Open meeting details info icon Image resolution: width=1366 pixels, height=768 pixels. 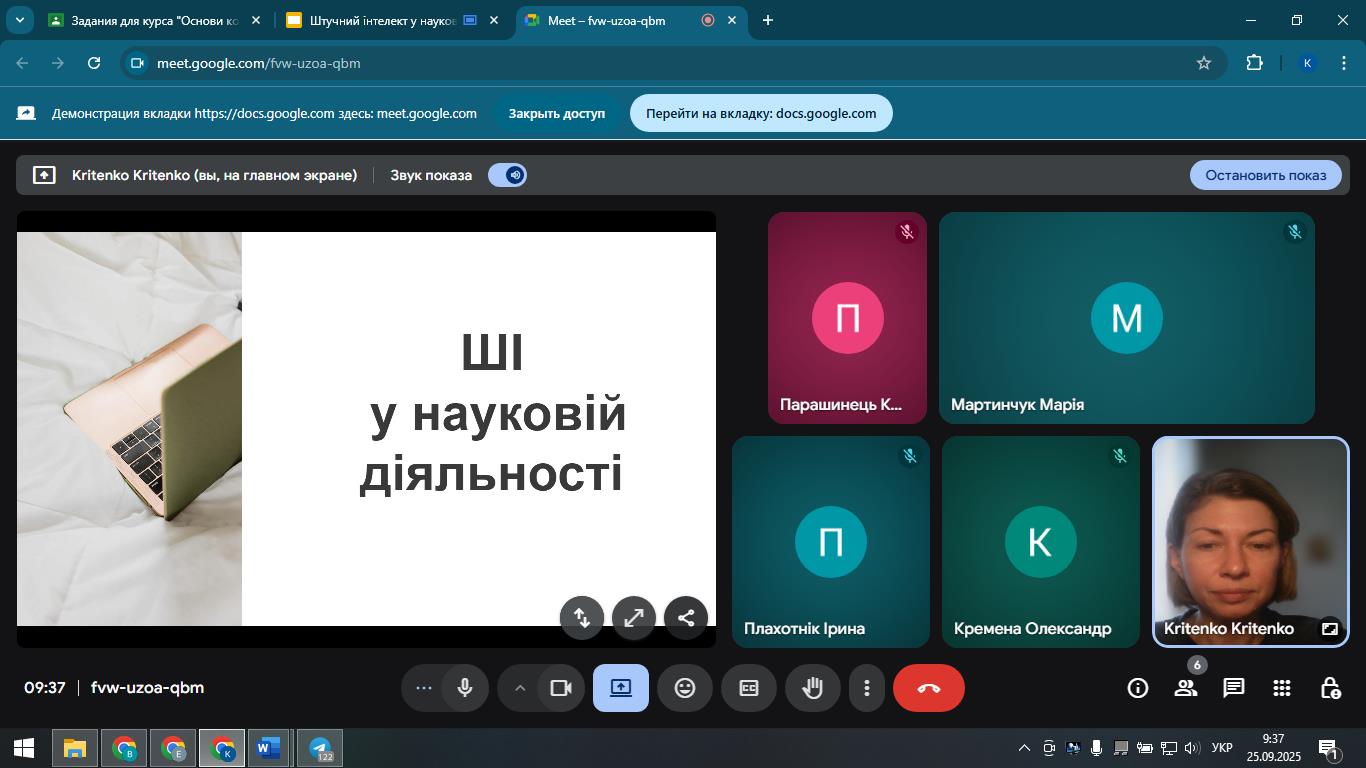click(x=1137, y=688)
